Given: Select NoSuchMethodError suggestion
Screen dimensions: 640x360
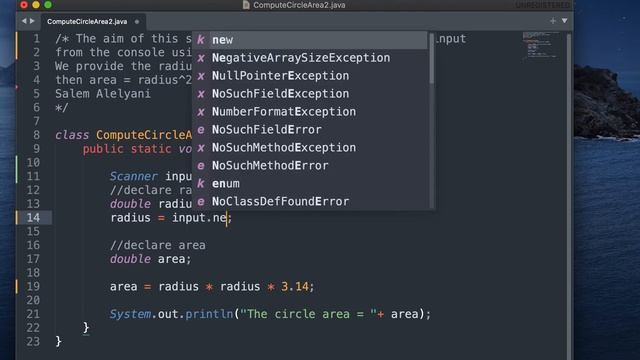Looking at the screenshot, I should tap(310, 166).
